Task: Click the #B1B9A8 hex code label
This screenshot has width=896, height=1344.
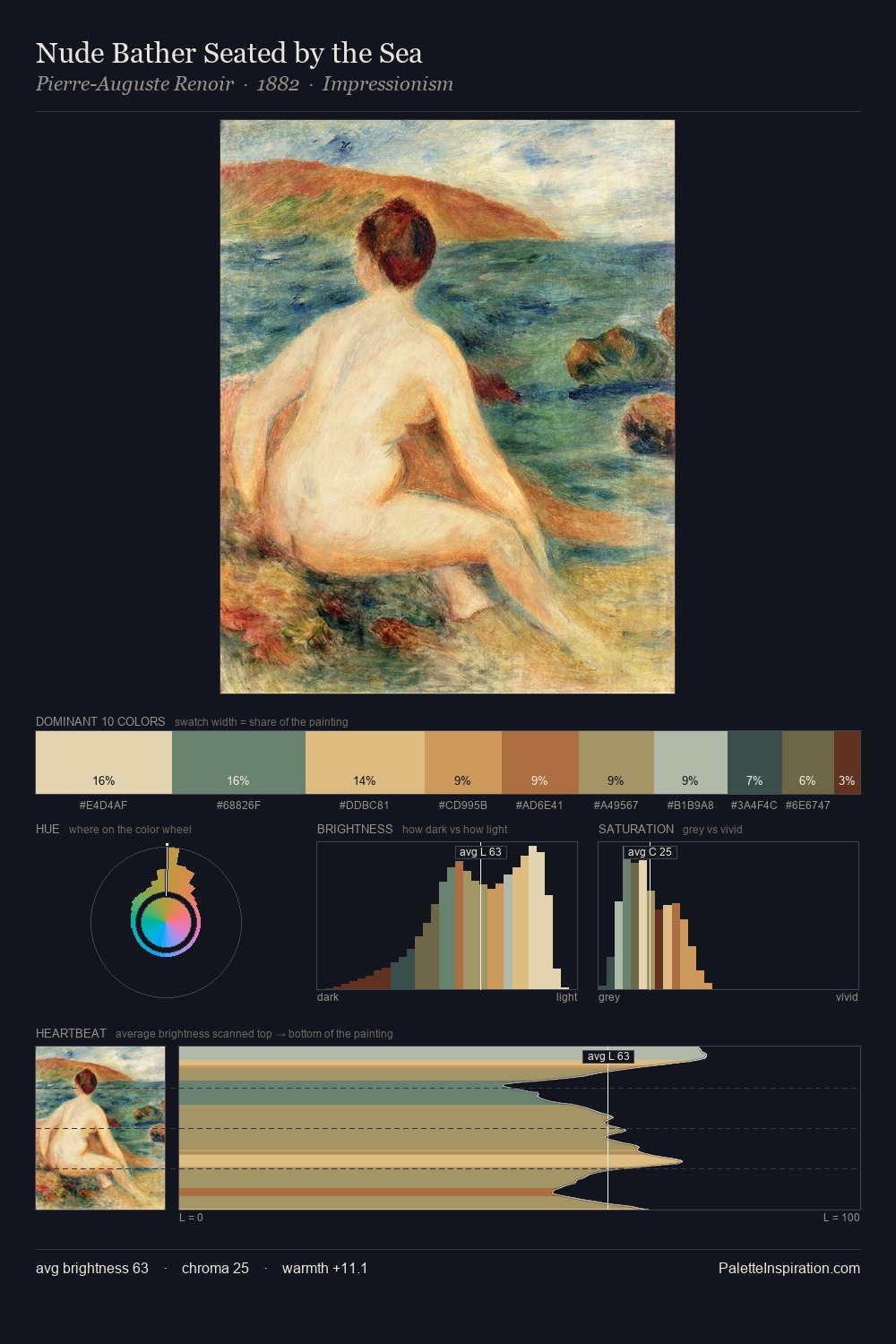Action: click(x=691, y=806)
